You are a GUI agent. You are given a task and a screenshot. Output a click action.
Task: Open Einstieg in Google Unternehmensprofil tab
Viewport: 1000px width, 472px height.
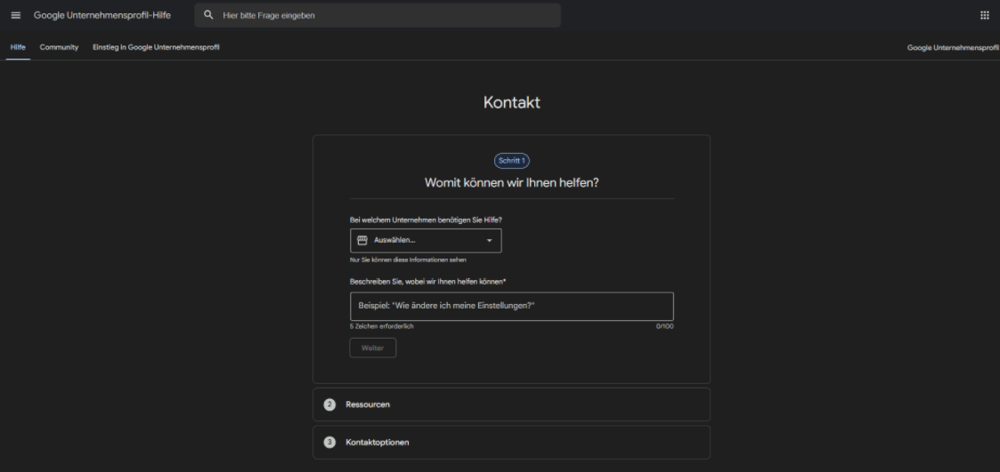(x=156, y=47)
